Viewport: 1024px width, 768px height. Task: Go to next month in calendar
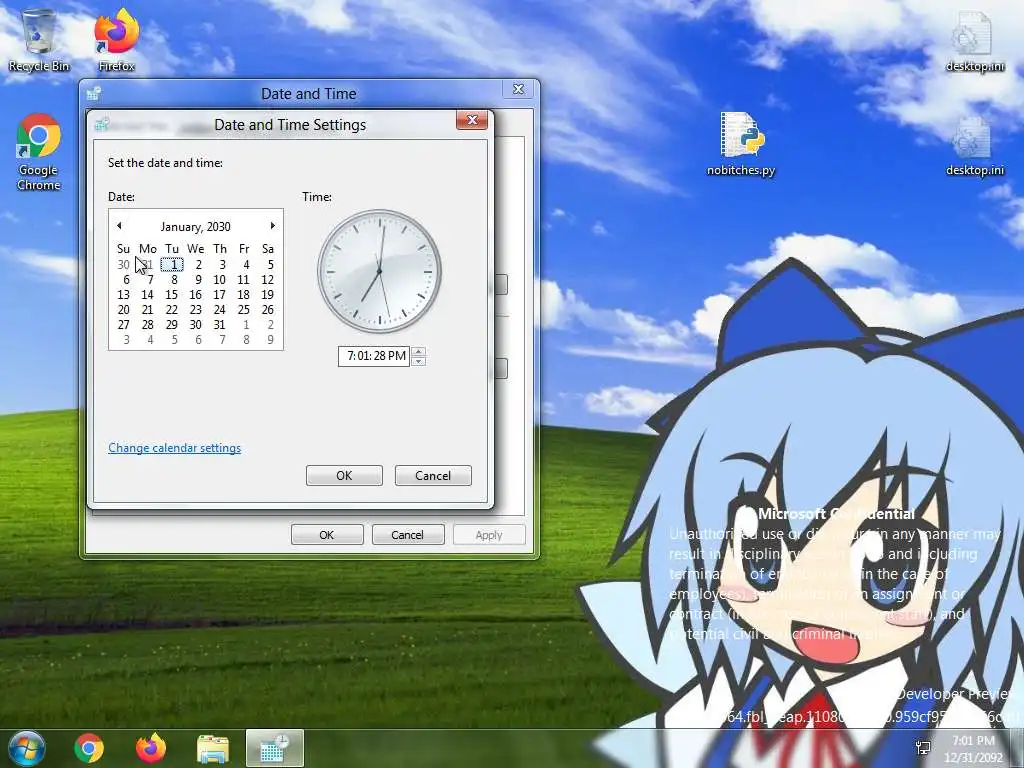272,226
